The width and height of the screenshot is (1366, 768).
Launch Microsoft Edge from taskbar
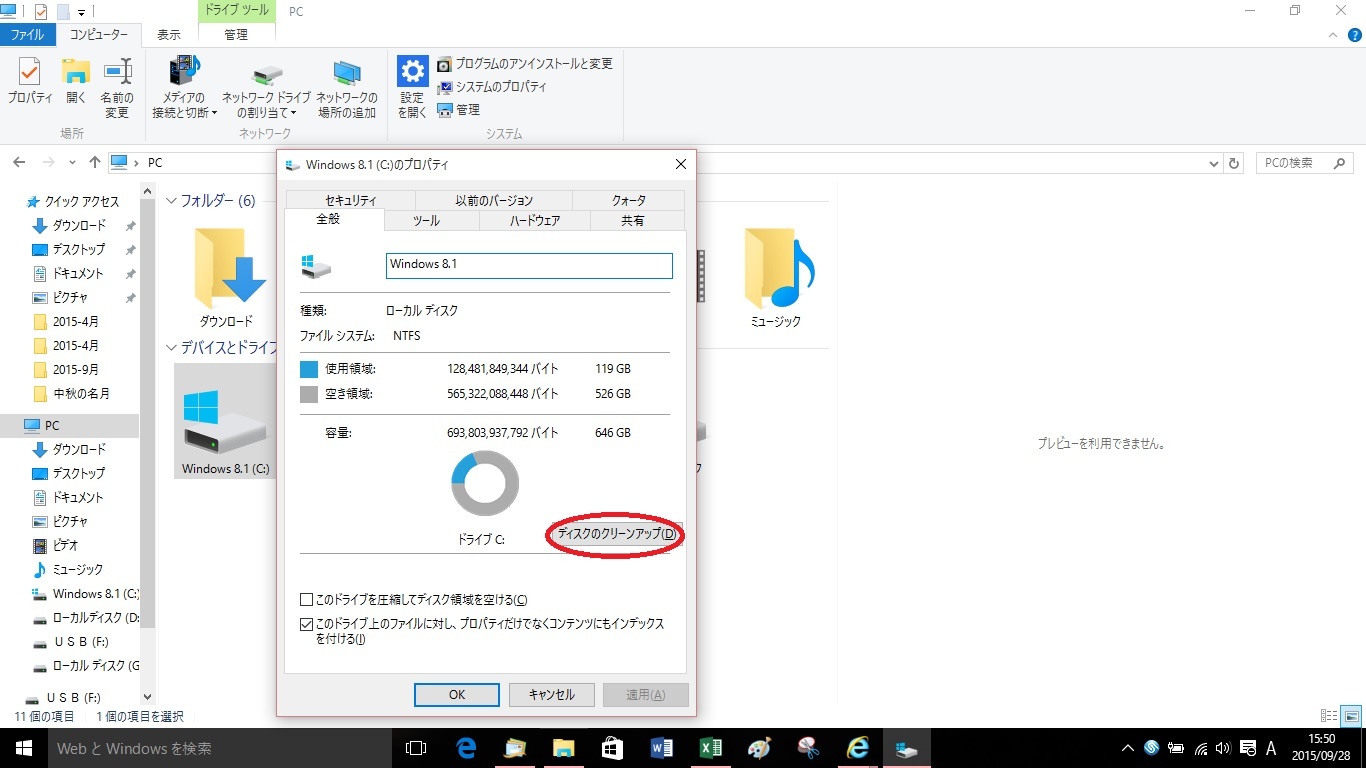(466, 748)
